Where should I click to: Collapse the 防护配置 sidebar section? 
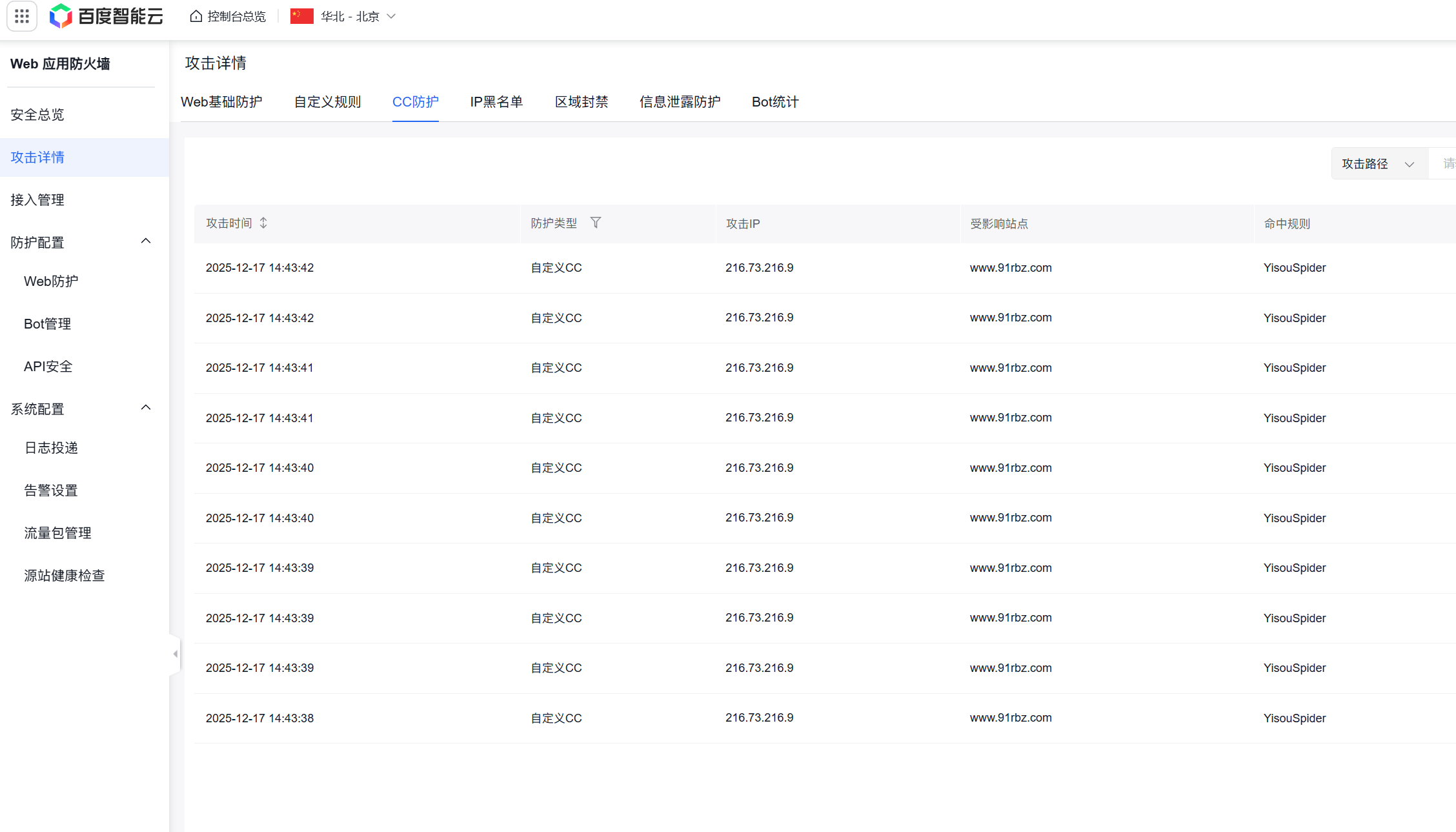(x=146, y=241)
